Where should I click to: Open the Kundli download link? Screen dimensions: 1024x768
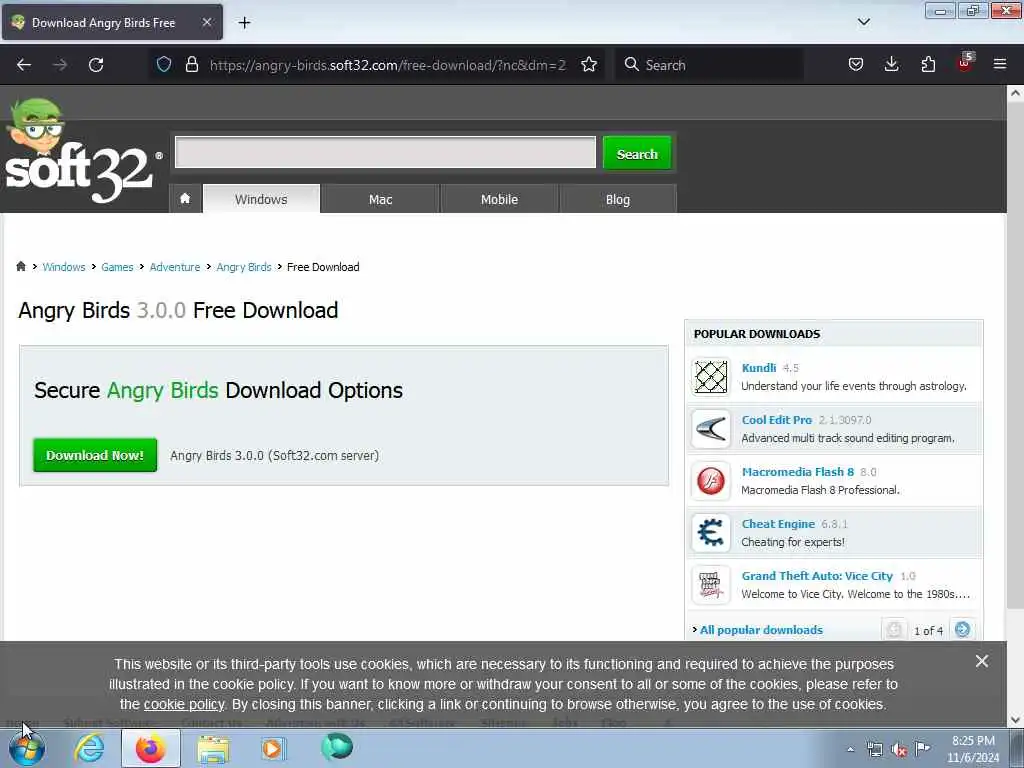[x=759, y=368]
